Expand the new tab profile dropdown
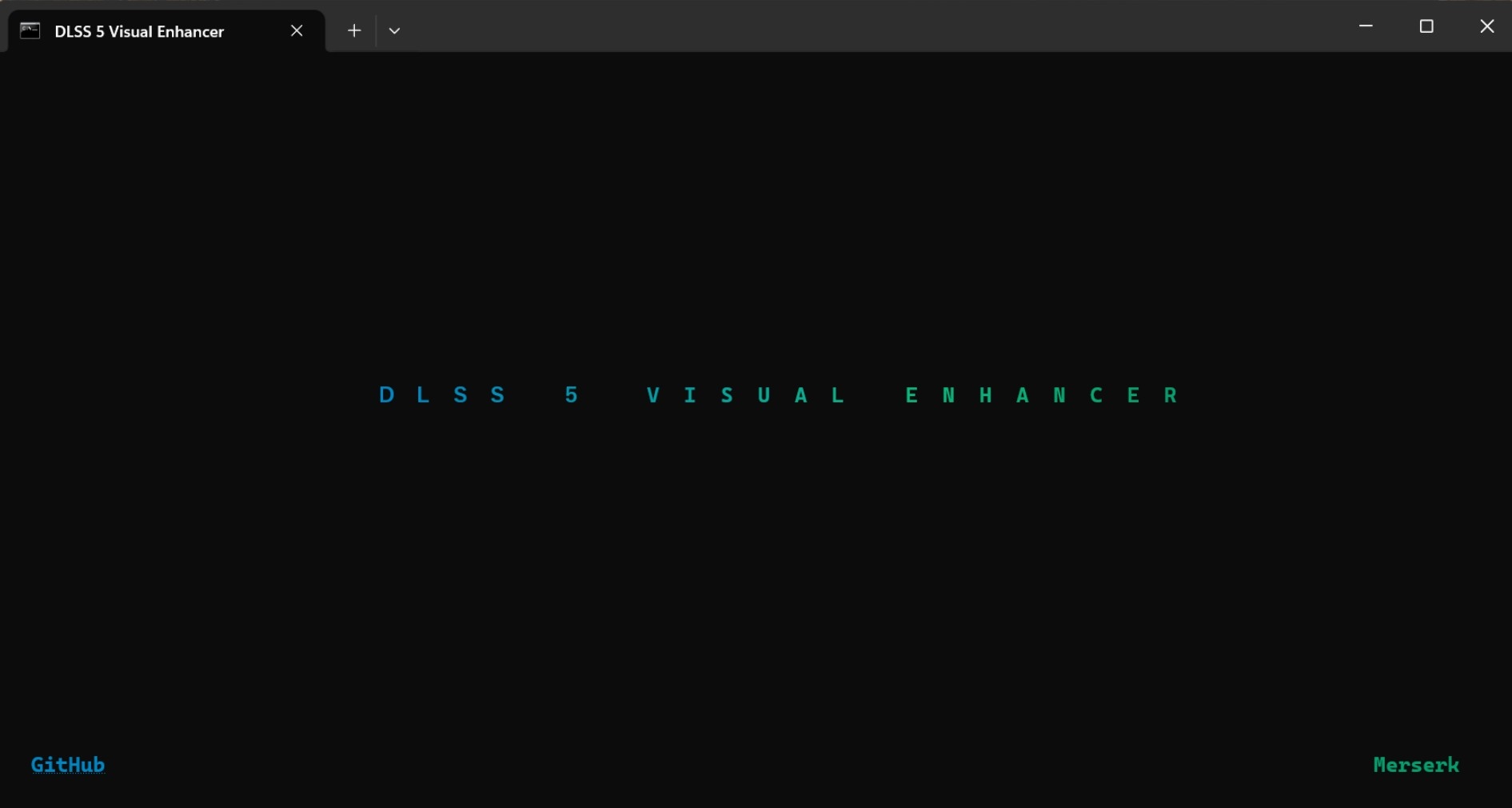Screen dimensions: 1512x808 click(x=394, y=30)
